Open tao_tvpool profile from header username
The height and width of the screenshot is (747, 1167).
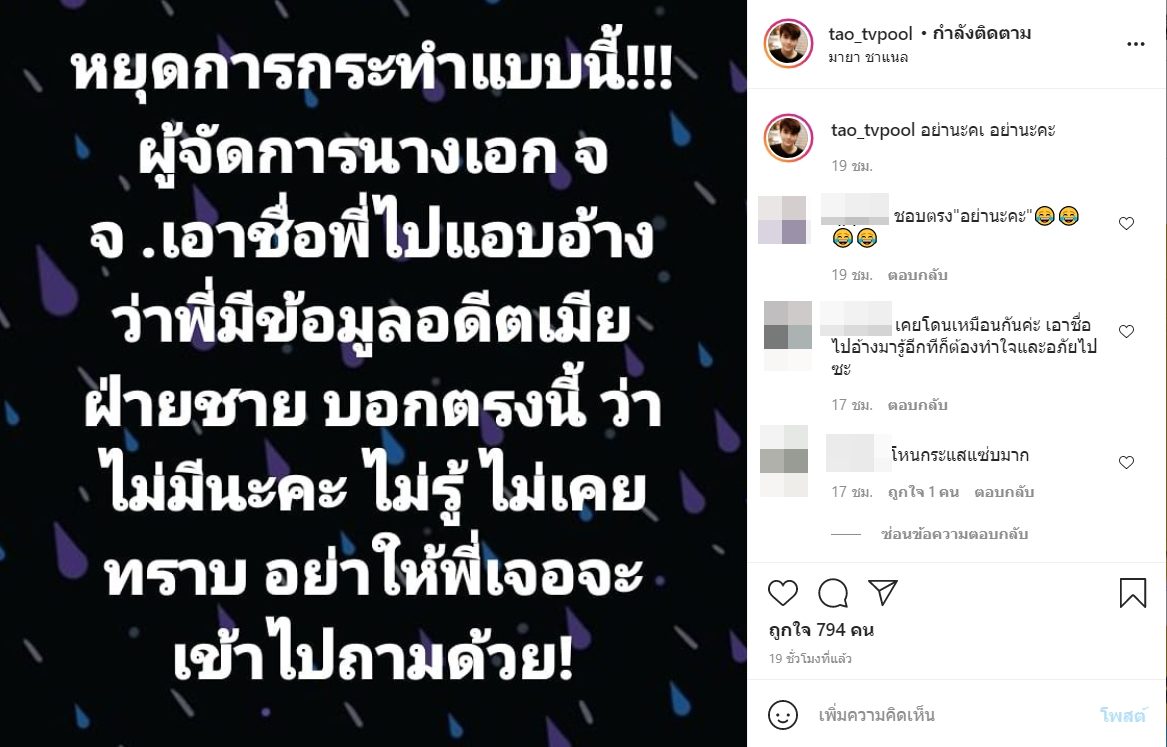click(870, 33)
